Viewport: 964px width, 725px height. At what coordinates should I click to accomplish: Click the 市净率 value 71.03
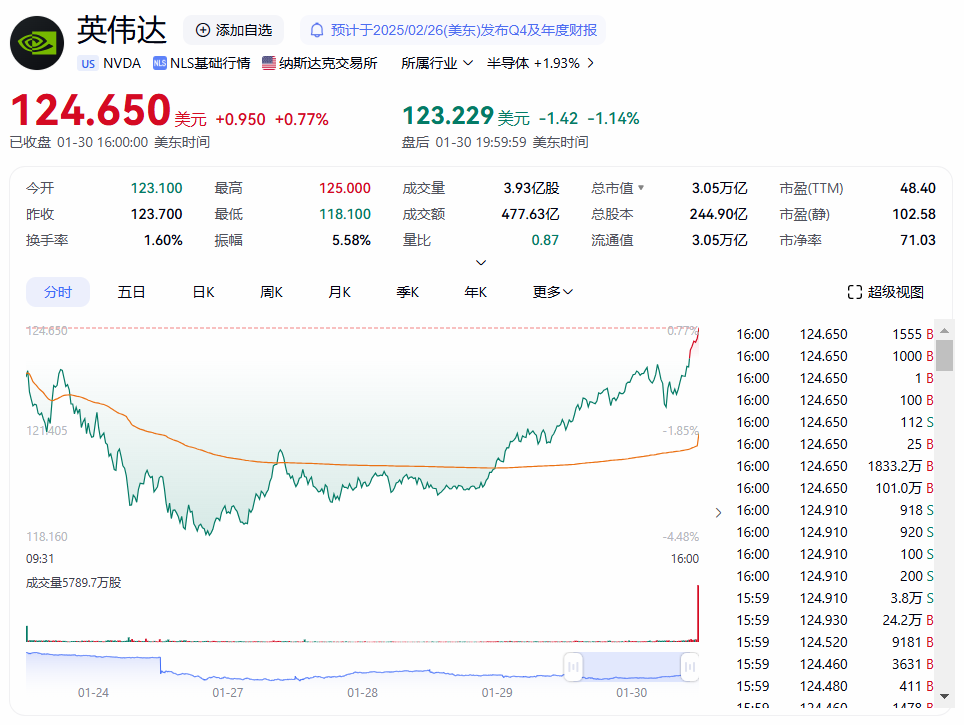tap(918, 240)
